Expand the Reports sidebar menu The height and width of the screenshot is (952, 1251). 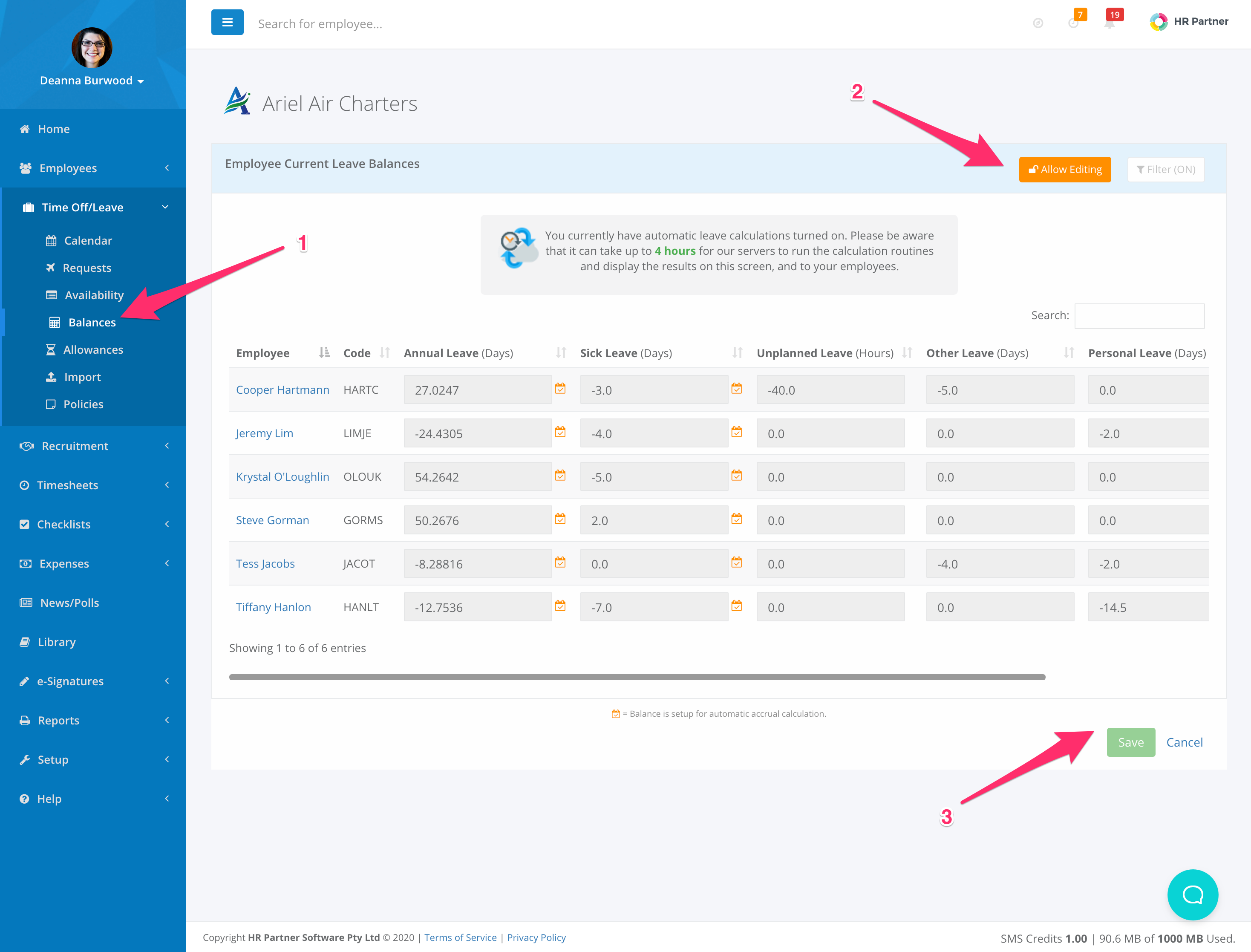(93, 720)
